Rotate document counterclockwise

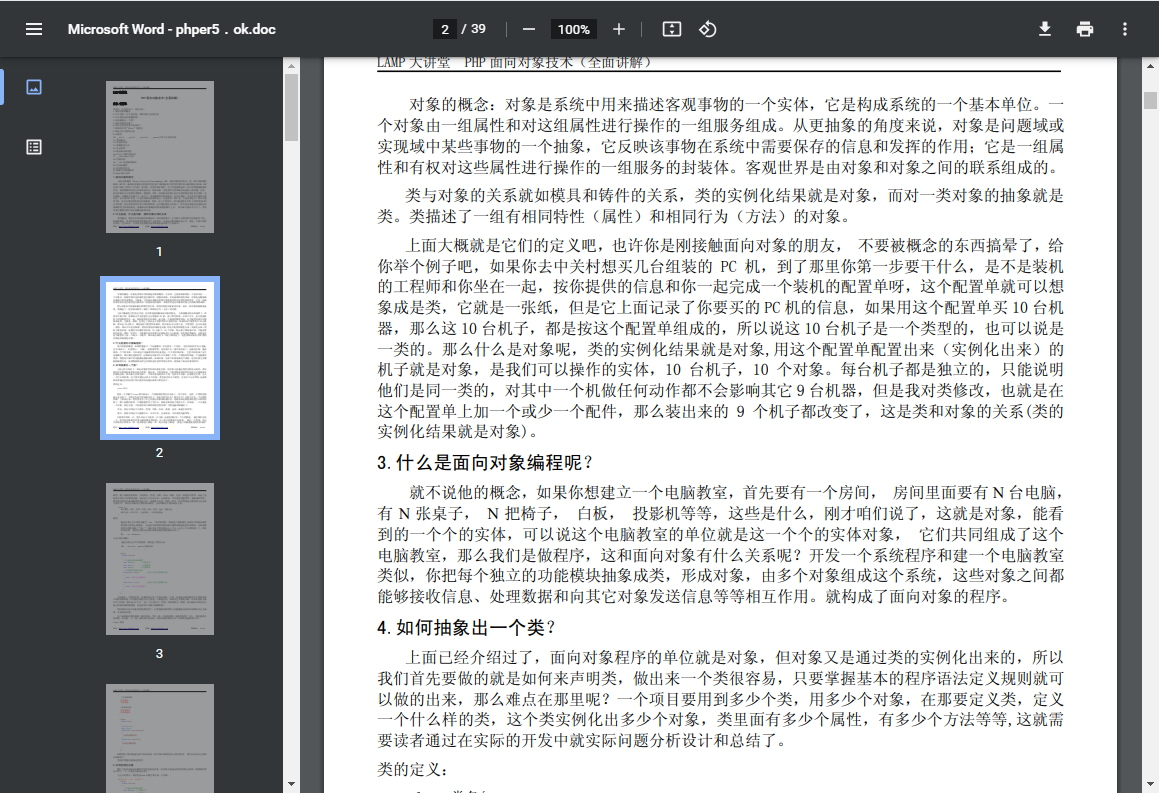(x=707, y=30)
